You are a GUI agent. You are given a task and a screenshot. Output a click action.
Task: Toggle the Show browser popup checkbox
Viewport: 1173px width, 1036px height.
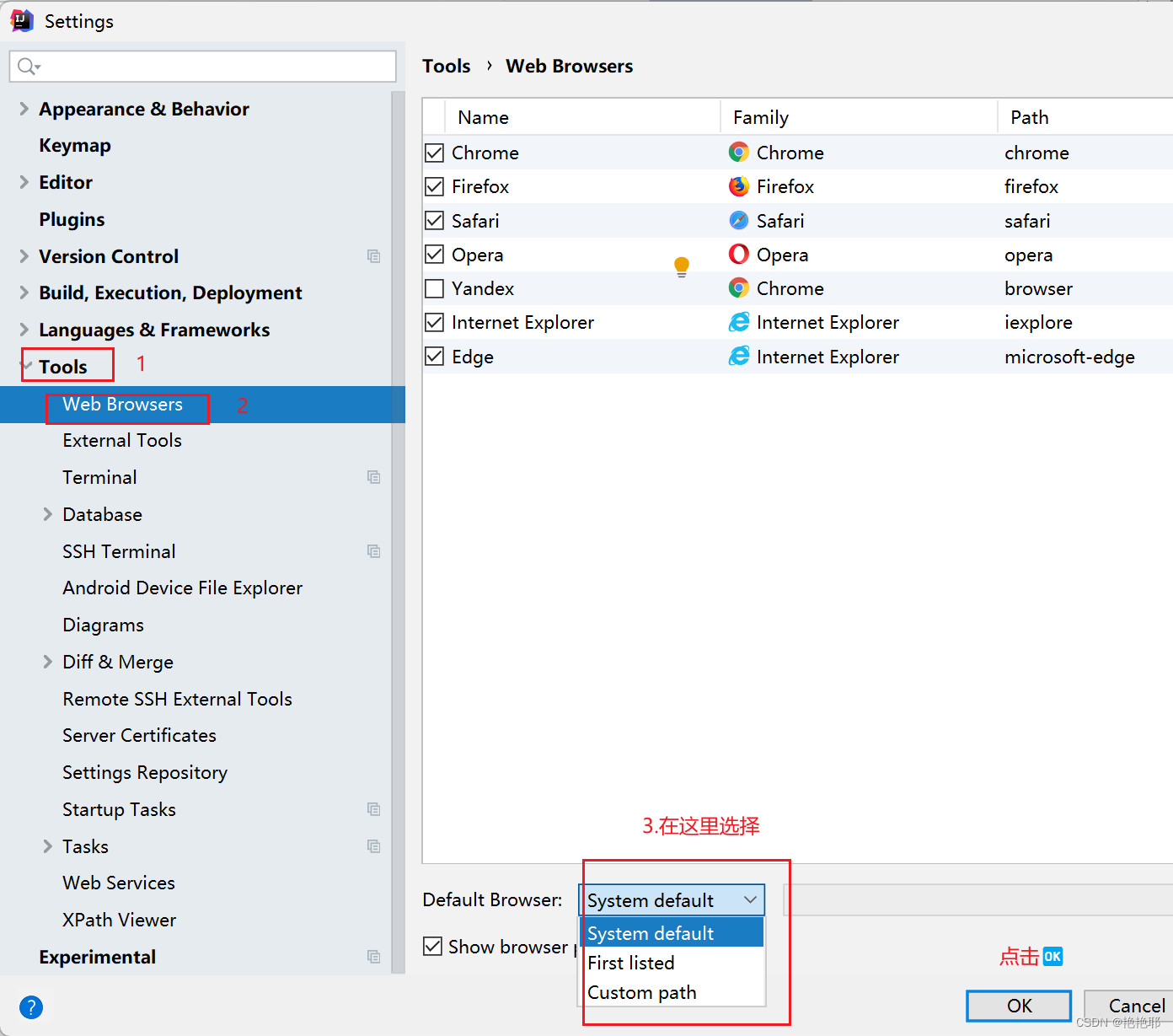(432, 947)
